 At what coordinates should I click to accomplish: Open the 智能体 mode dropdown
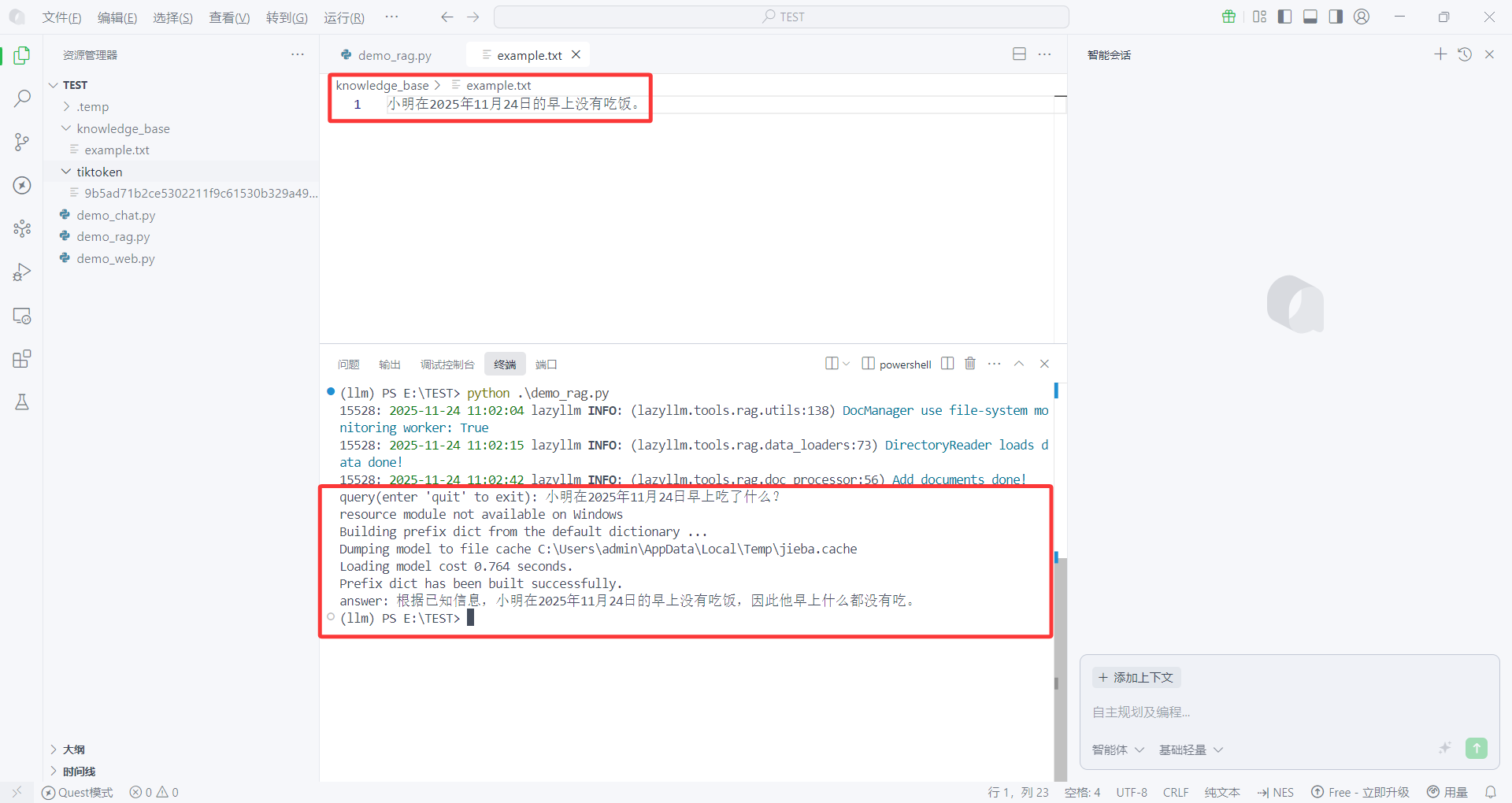(1117, 749)
